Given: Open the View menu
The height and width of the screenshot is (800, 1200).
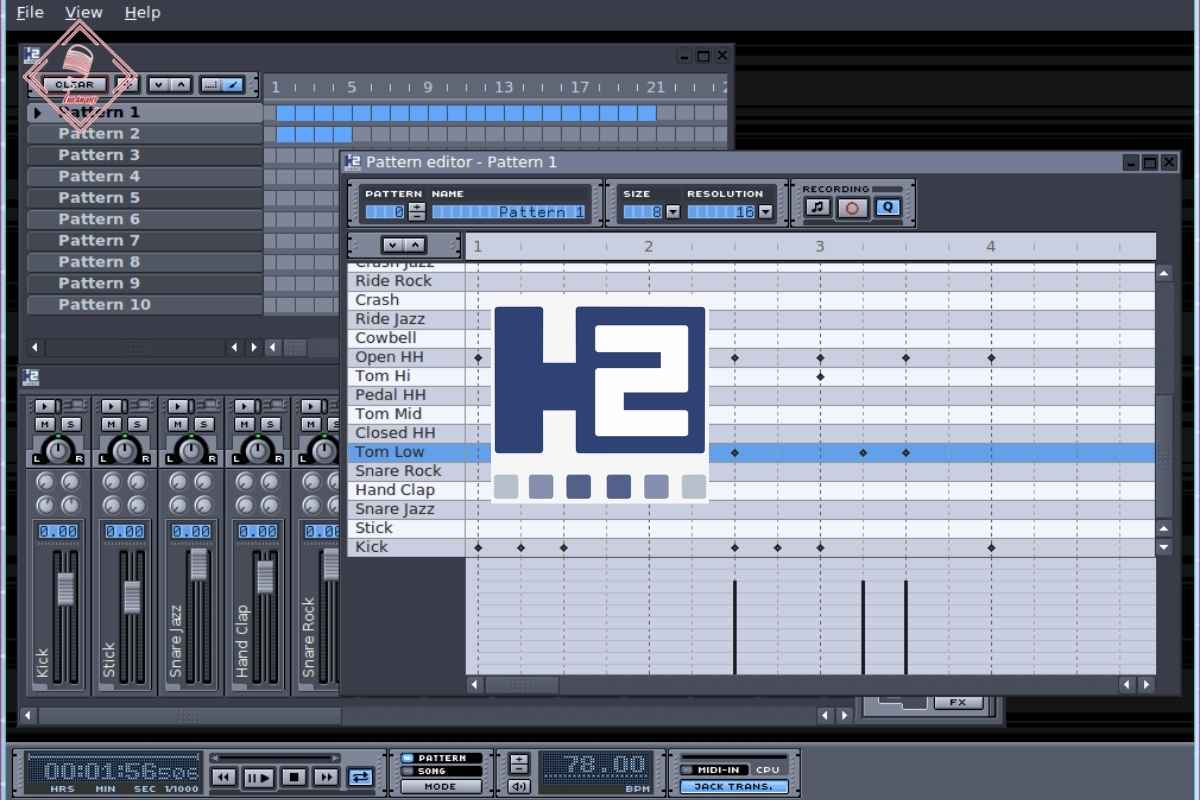Looking at the screenshot, I should click(x=84, y=13).
